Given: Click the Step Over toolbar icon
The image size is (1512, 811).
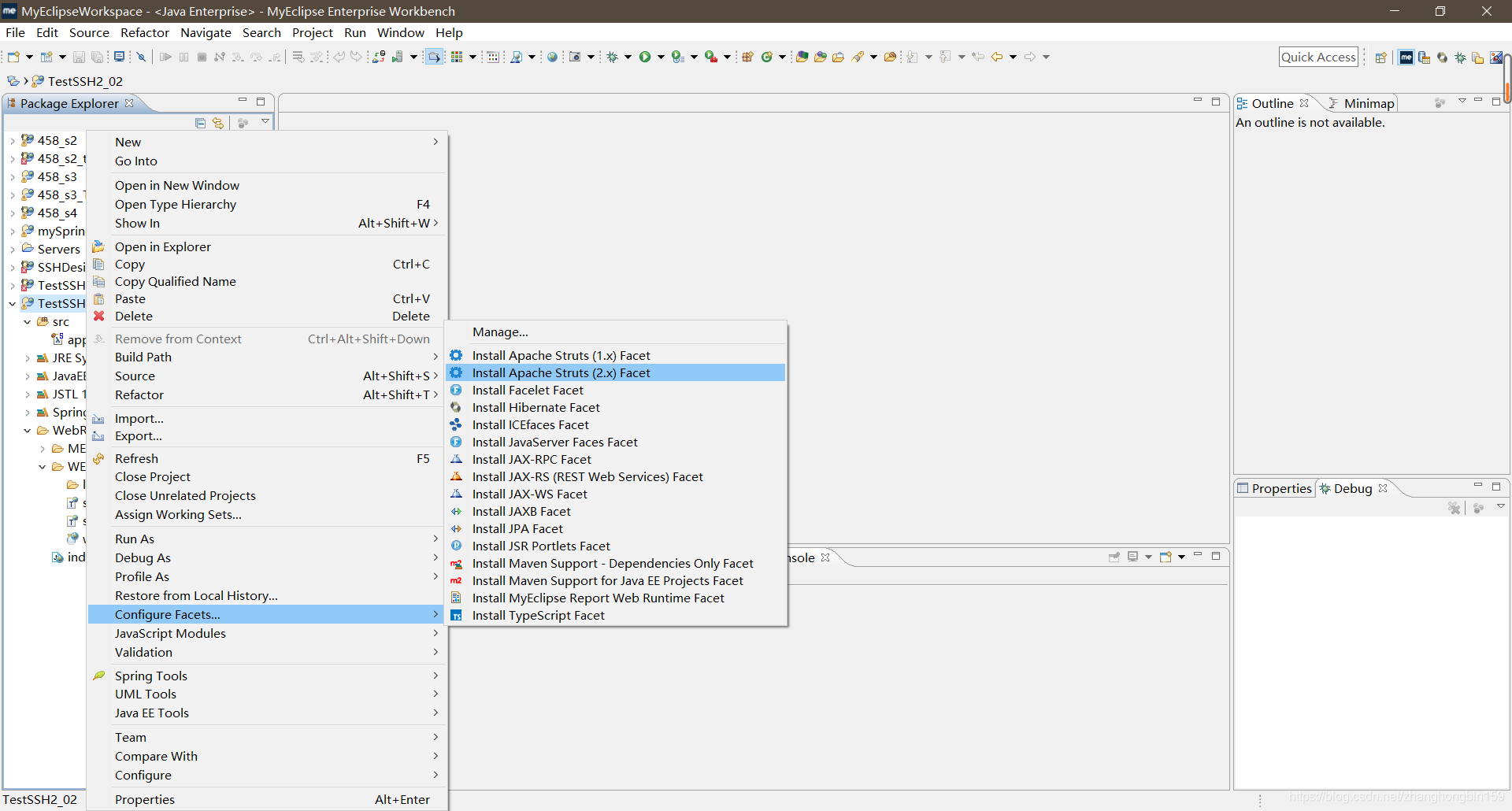Looking at the screenshot, I should tap(256, 57).
